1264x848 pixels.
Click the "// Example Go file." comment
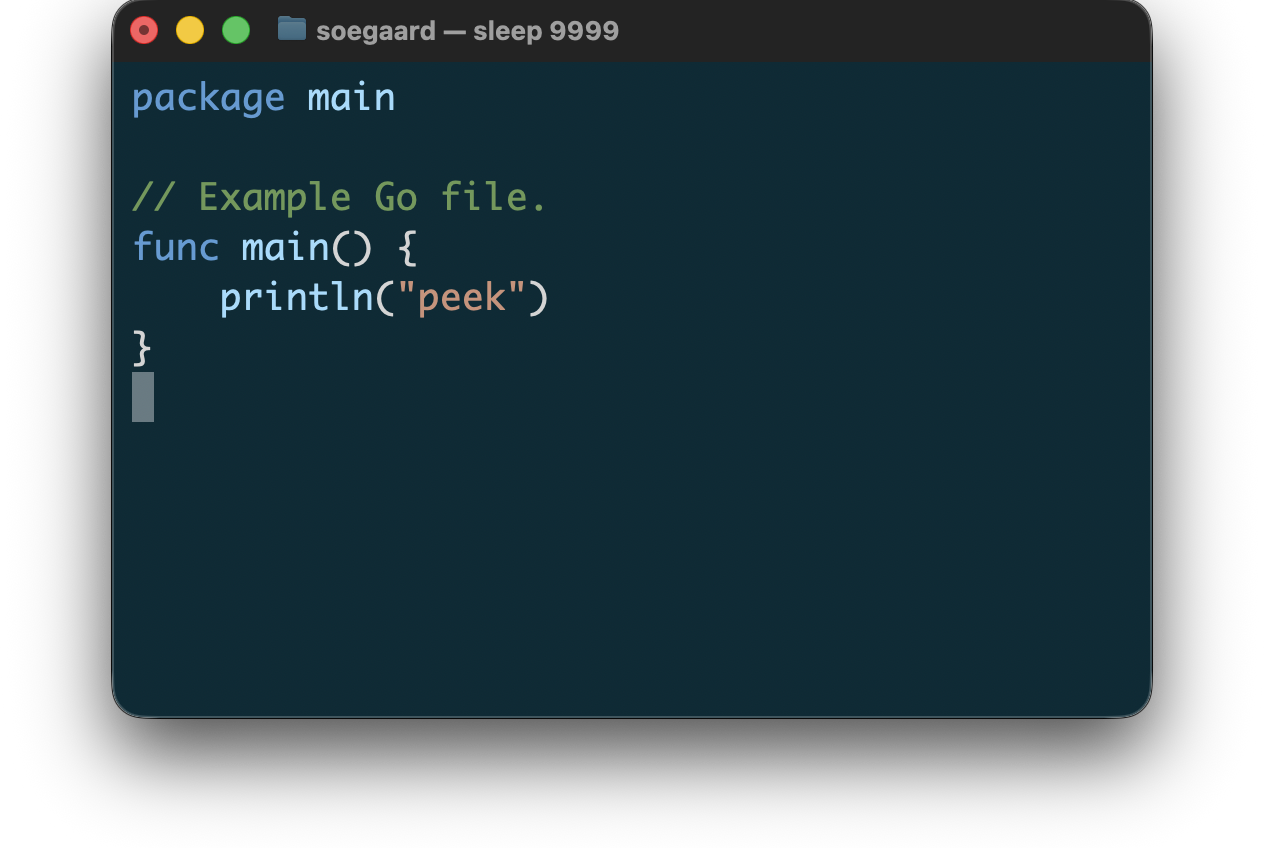(x=339, y=197)
